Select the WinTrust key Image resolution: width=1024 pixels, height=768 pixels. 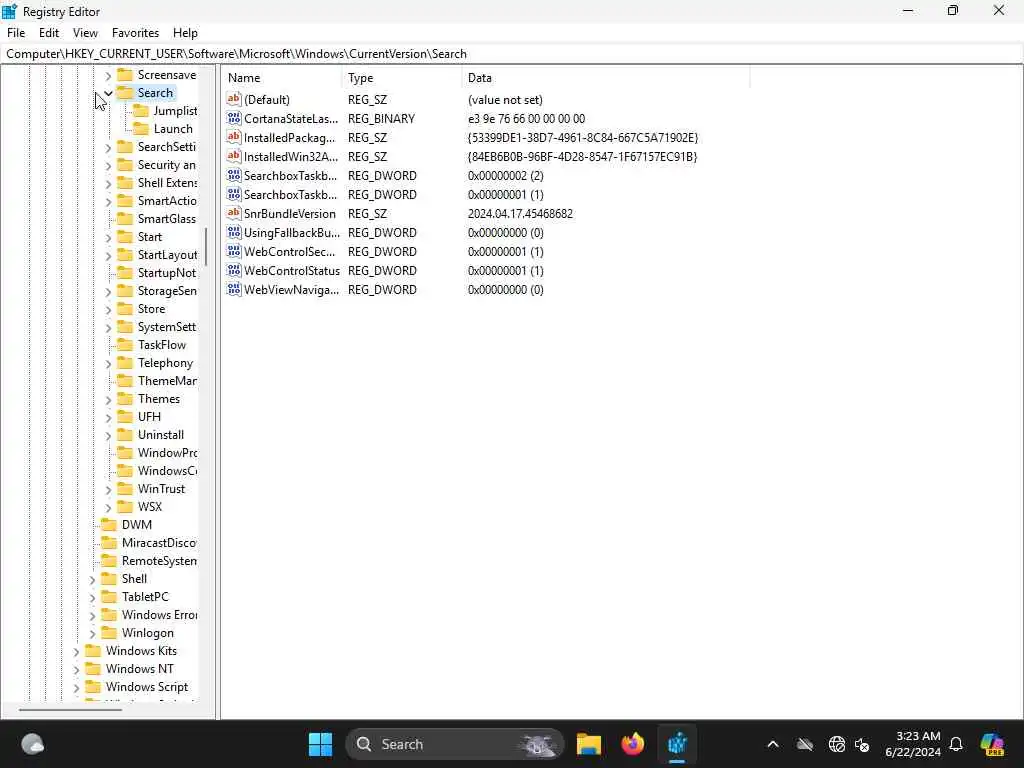point(161,488)
